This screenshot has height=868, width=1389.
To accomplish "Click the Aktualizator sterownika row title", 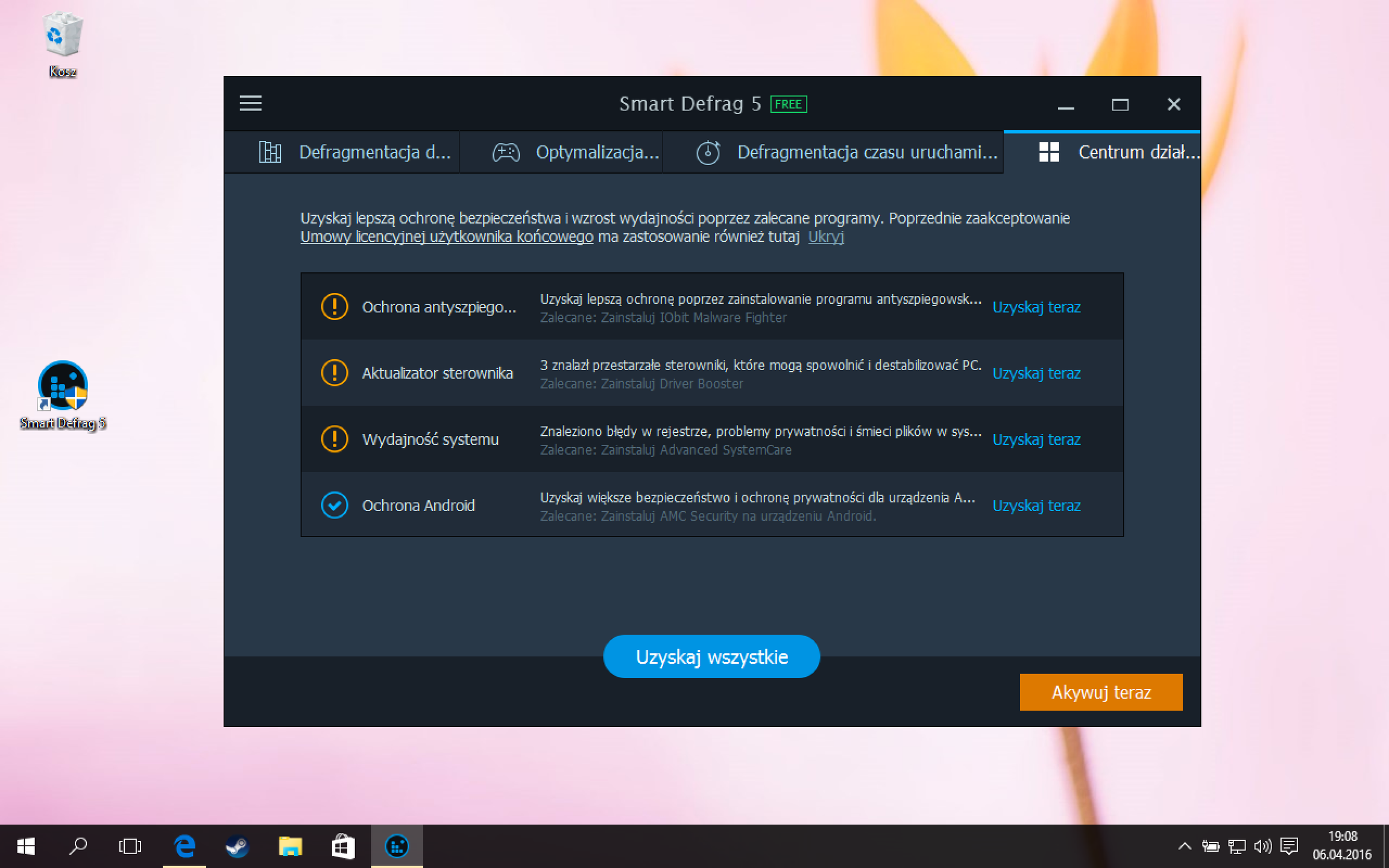I will click(437, 373).
